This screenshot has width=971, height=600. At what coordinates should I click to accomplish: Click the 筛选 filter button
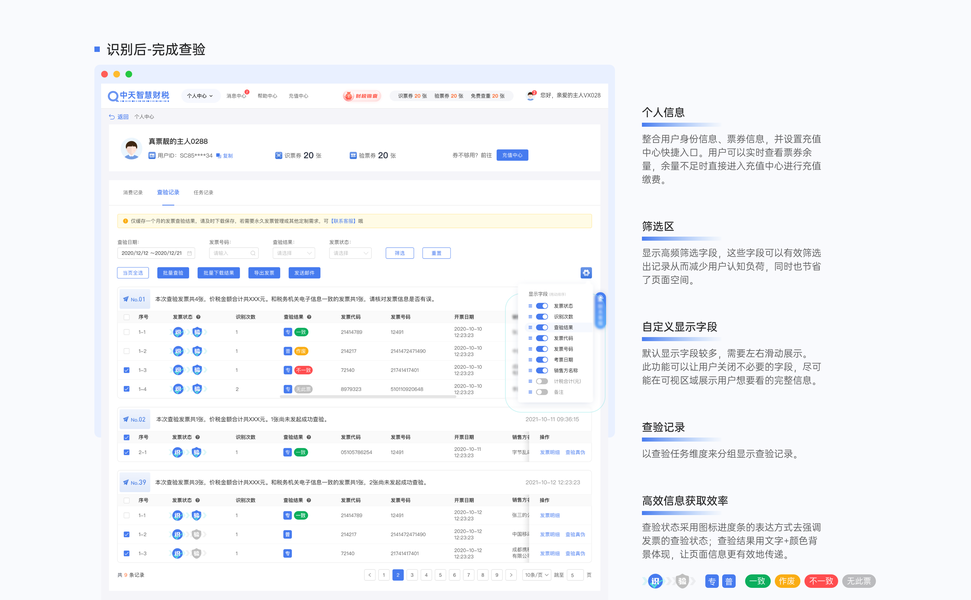click(x=399, y=253)
